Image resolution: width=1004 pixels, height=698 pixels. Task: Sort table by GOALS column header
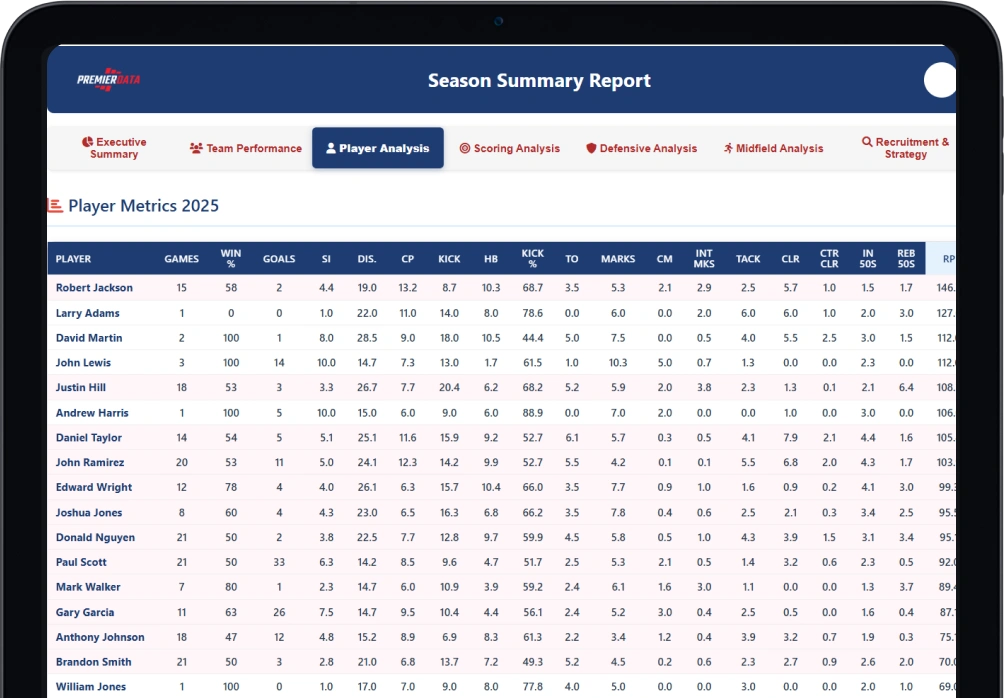tap(279, 259)
